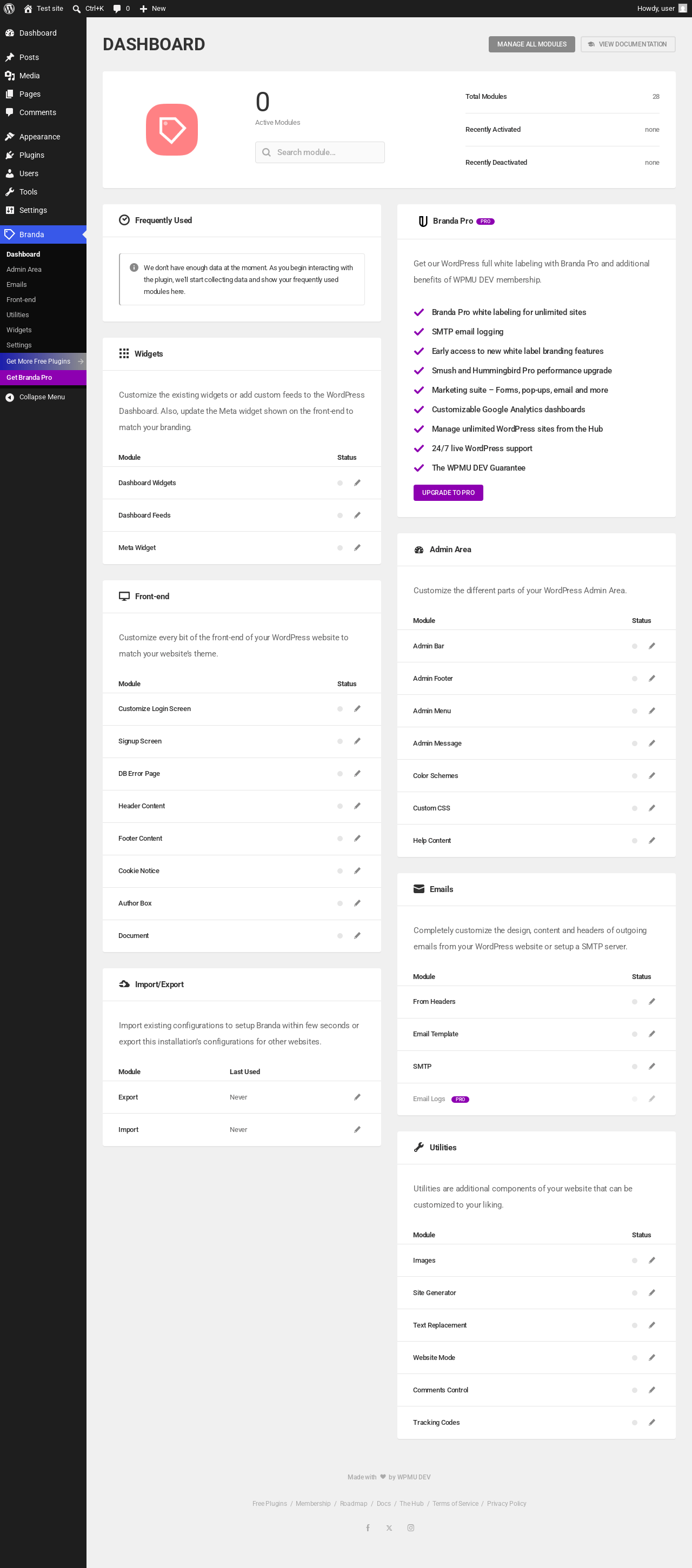Edit the Custom CSS module pencil
The width and height of the screenshot is (692, 1568).
pyautogui.click(x=652, y=808)
